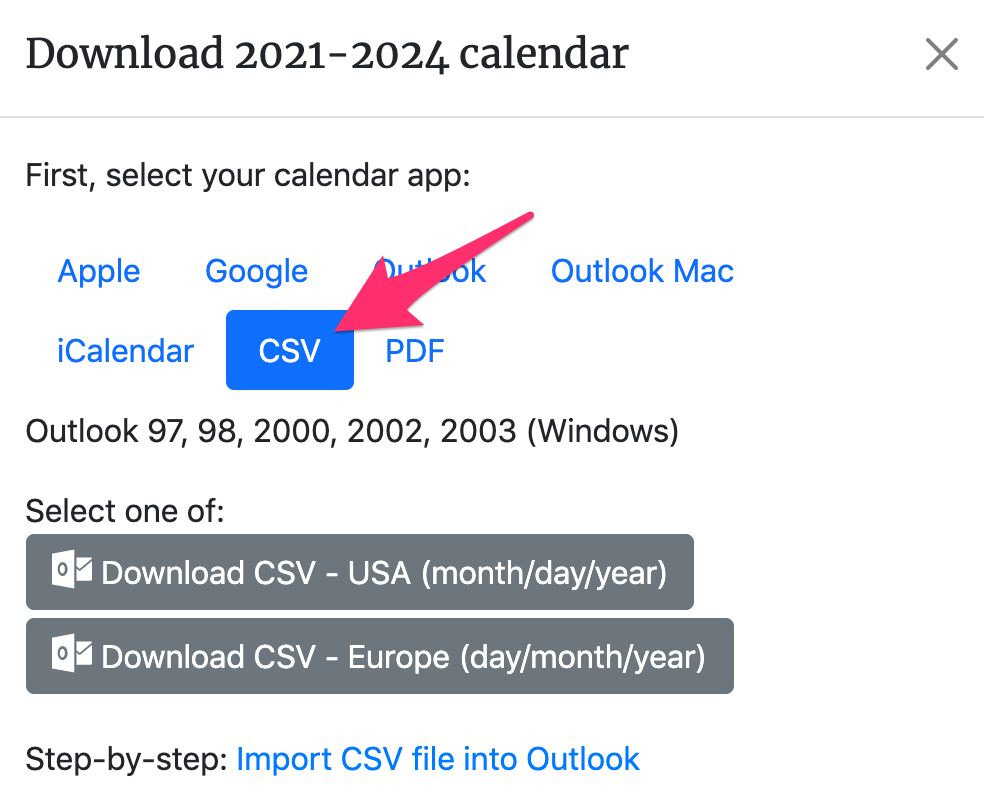Close the Download calendar dialog

coord(942,55)
